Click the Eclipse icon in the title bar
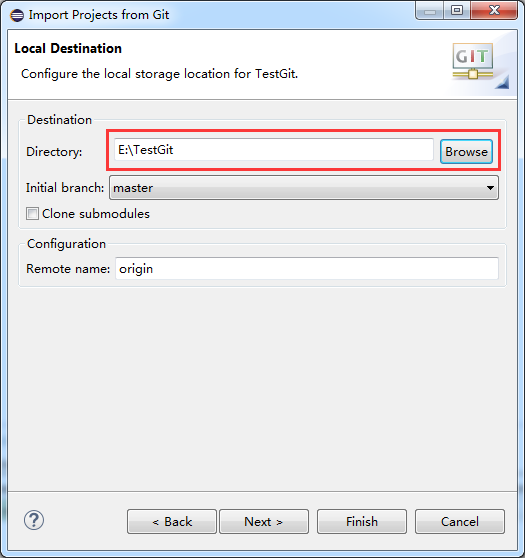Image resolution: width=525 pixels, height=558 pixels. (x=17, y=15)
